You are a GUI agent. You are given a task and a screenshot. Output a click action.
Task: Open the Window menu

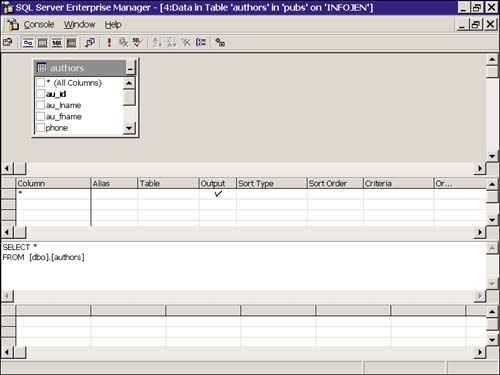tap(79, 25)
